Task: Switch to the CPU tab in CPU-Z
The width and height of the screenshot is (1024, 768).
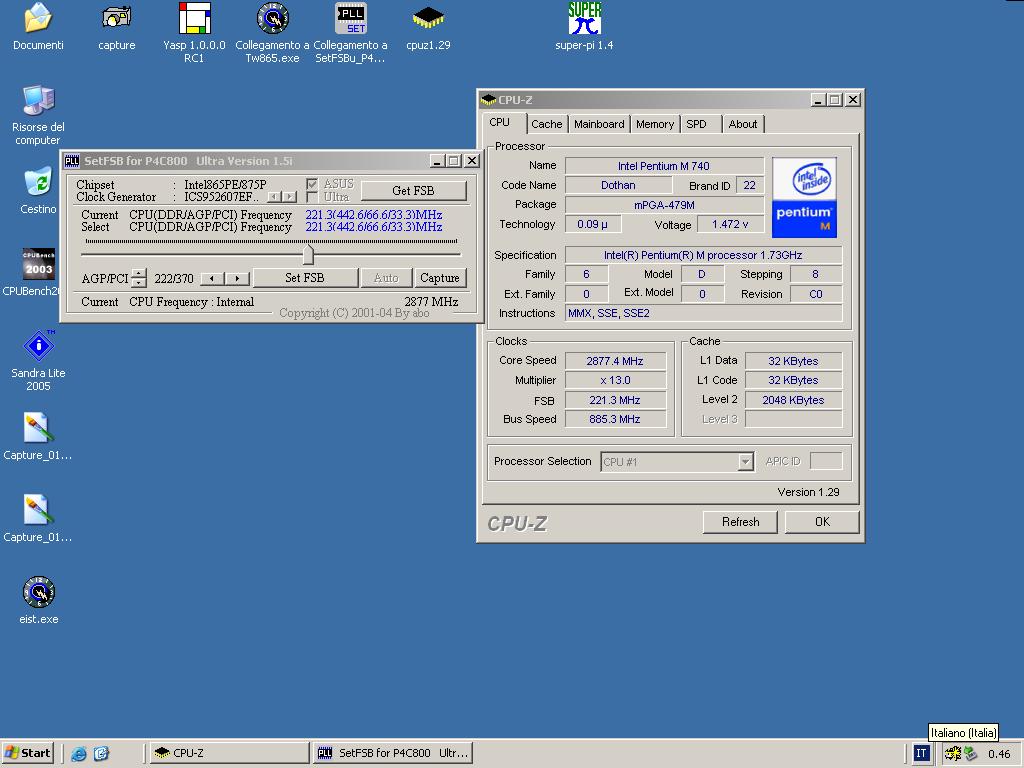Action: coord(500,122)
